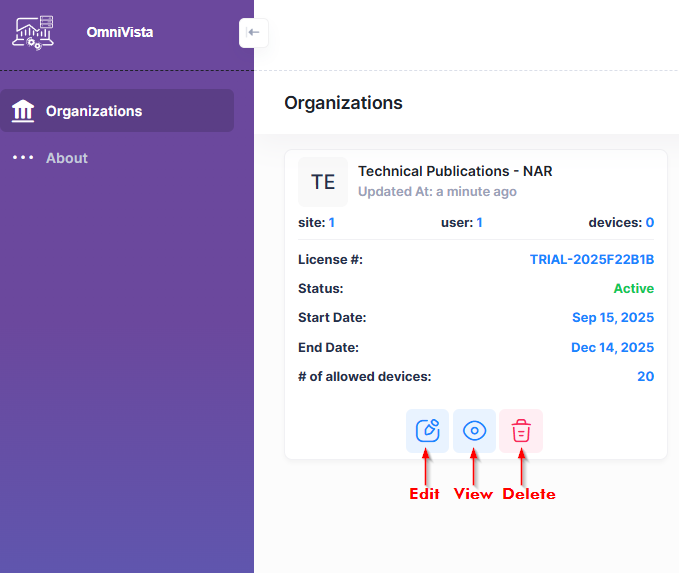
Task: Collapse the sidebar with the left arrow button
Action: click(x=253, y=33)
